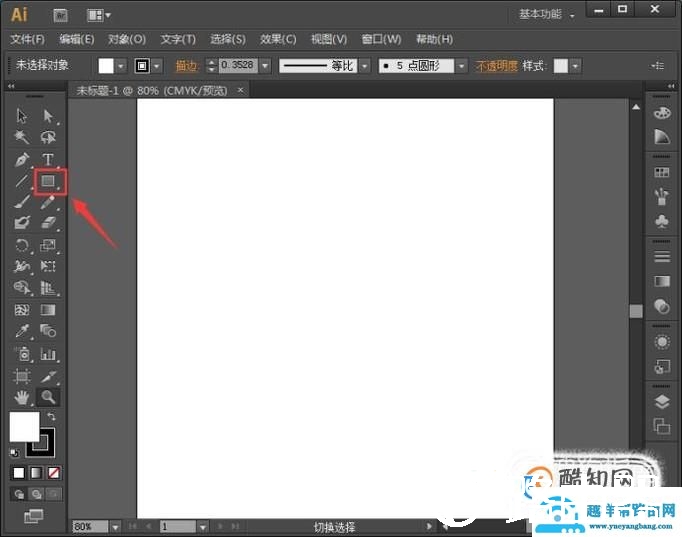This screenshot has height=537, width=682.
Task: Open stroke color dropdown in control bar
Action: click(x=157, y=66)
